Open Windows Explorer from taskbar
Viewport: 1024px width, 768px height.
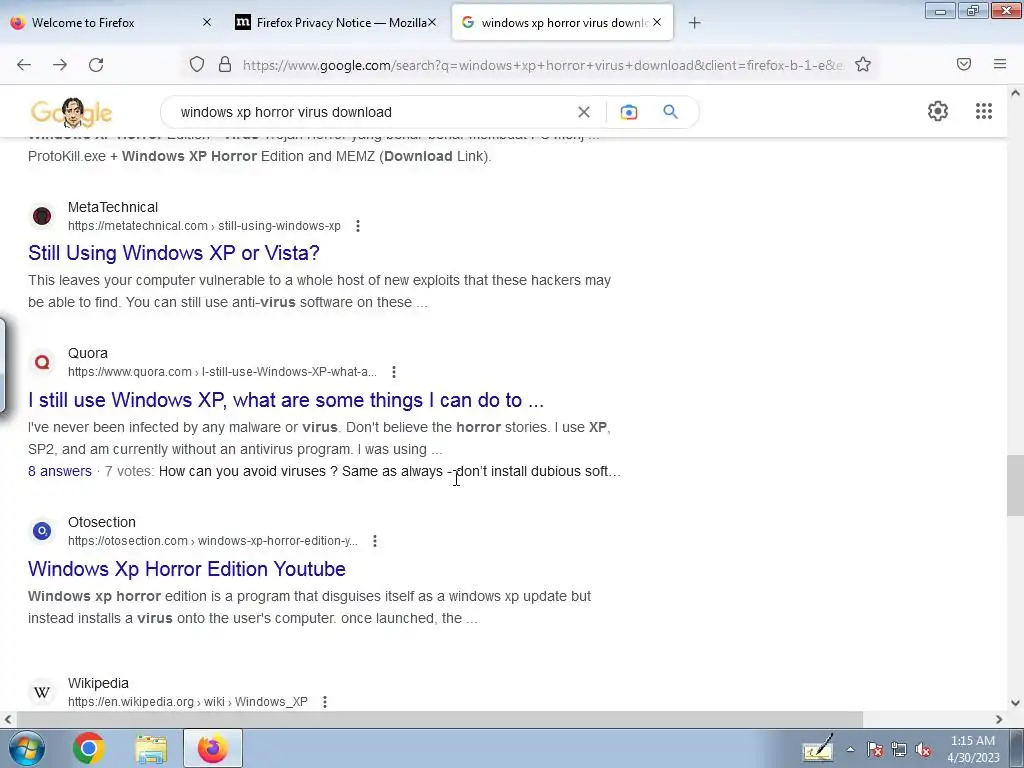click(151, 748)
